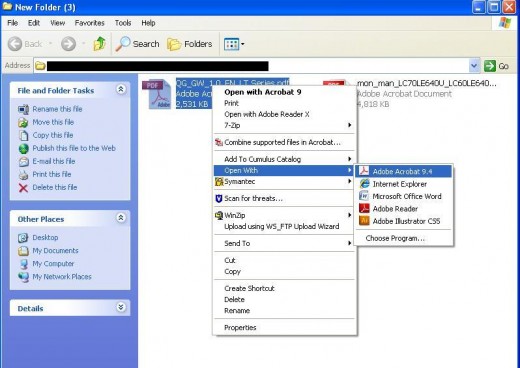
Task: Select the mon_man_LC70LE640U PDF file name
Action: pyautogui.click(x=426, y=83)
